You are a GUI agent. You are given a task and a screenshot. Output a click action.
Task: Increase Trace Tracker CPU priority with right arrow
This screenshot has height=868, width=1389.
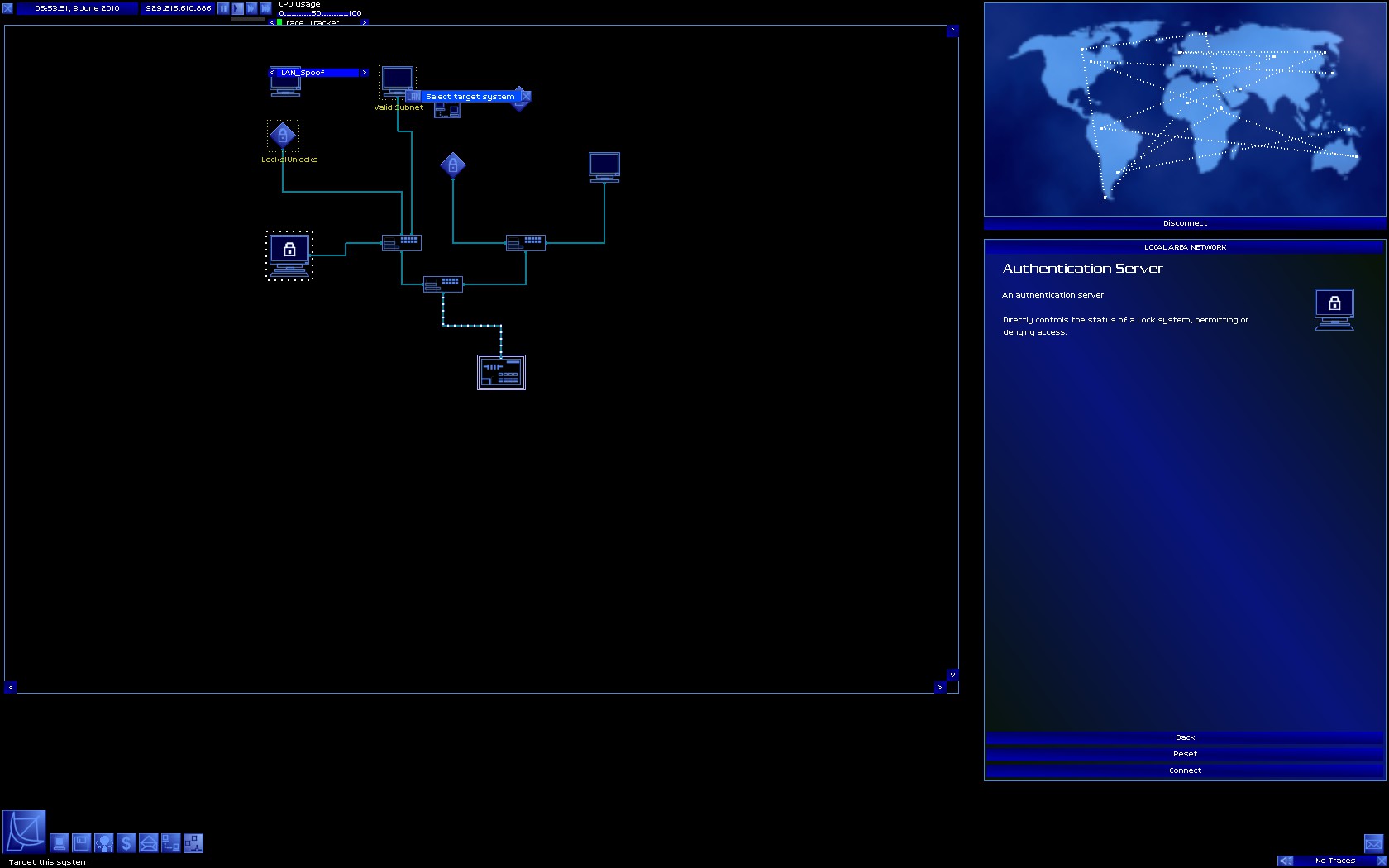click(x=364, y=23)
